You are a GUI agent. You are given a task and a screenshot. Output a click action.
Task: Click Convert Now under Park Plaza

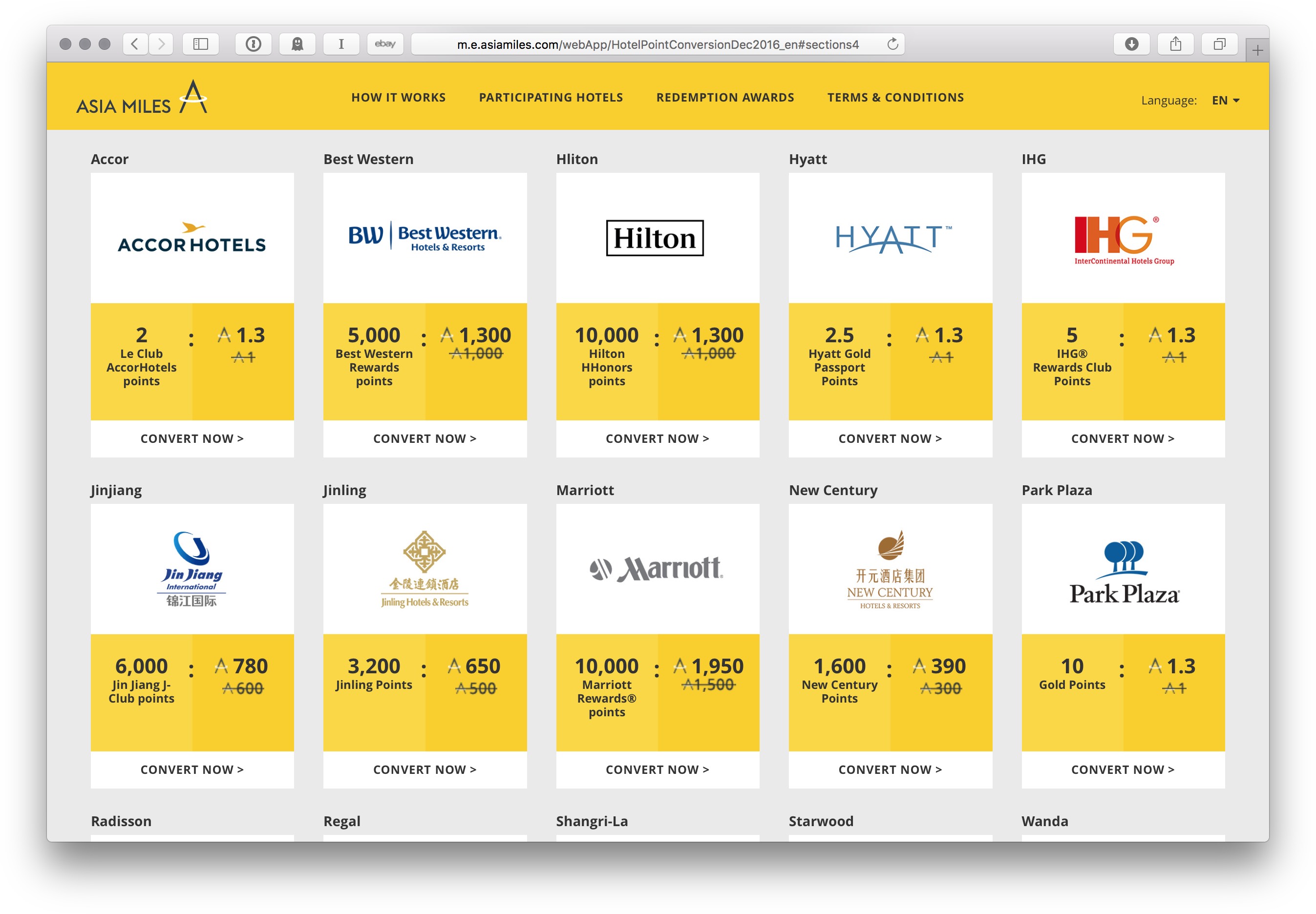point(1123,769)
